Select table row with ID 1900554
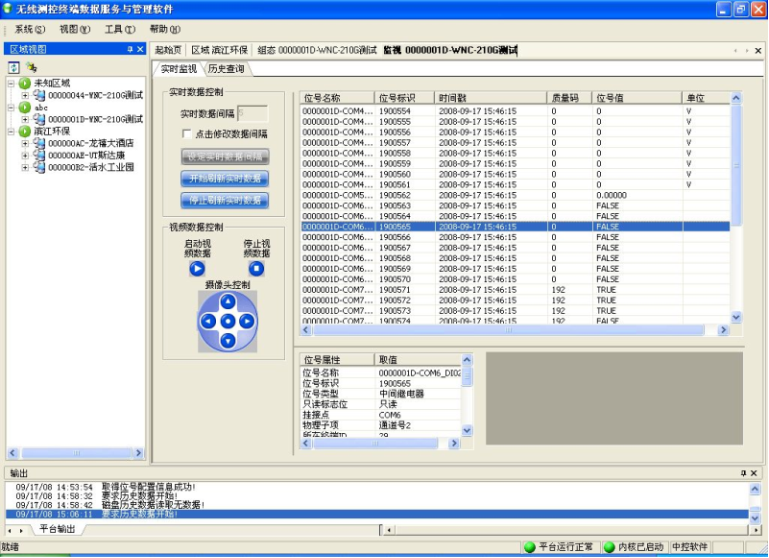The image size is (769, 558). point(515,111)
